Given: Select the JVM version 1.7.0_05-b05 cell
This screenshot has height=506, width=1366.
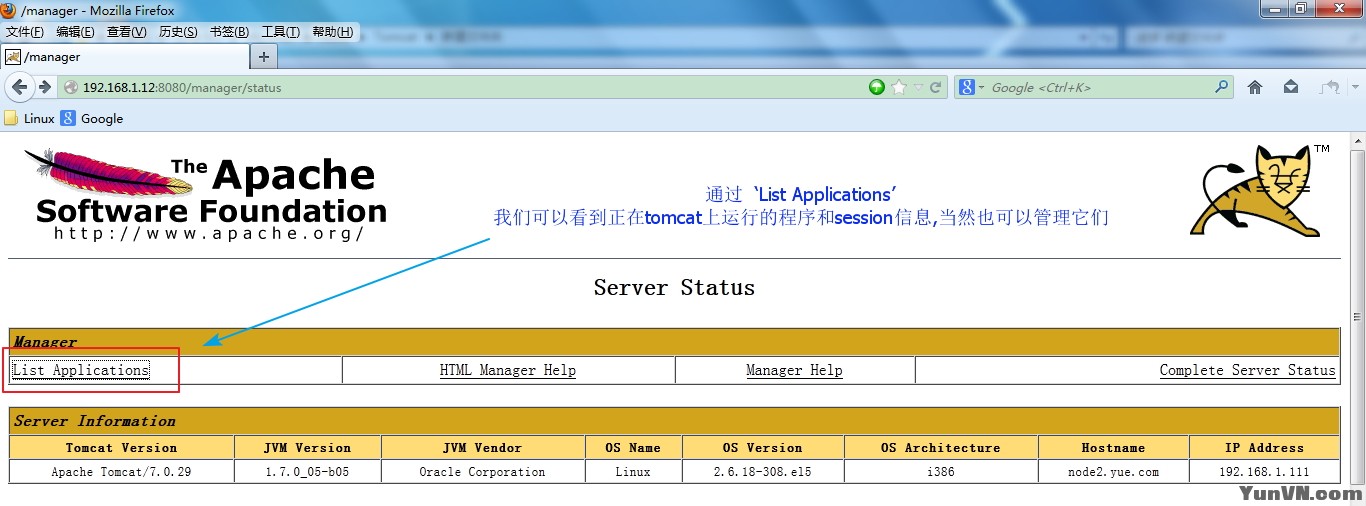Looking at the screenshot, I should [x=307, y=472].
